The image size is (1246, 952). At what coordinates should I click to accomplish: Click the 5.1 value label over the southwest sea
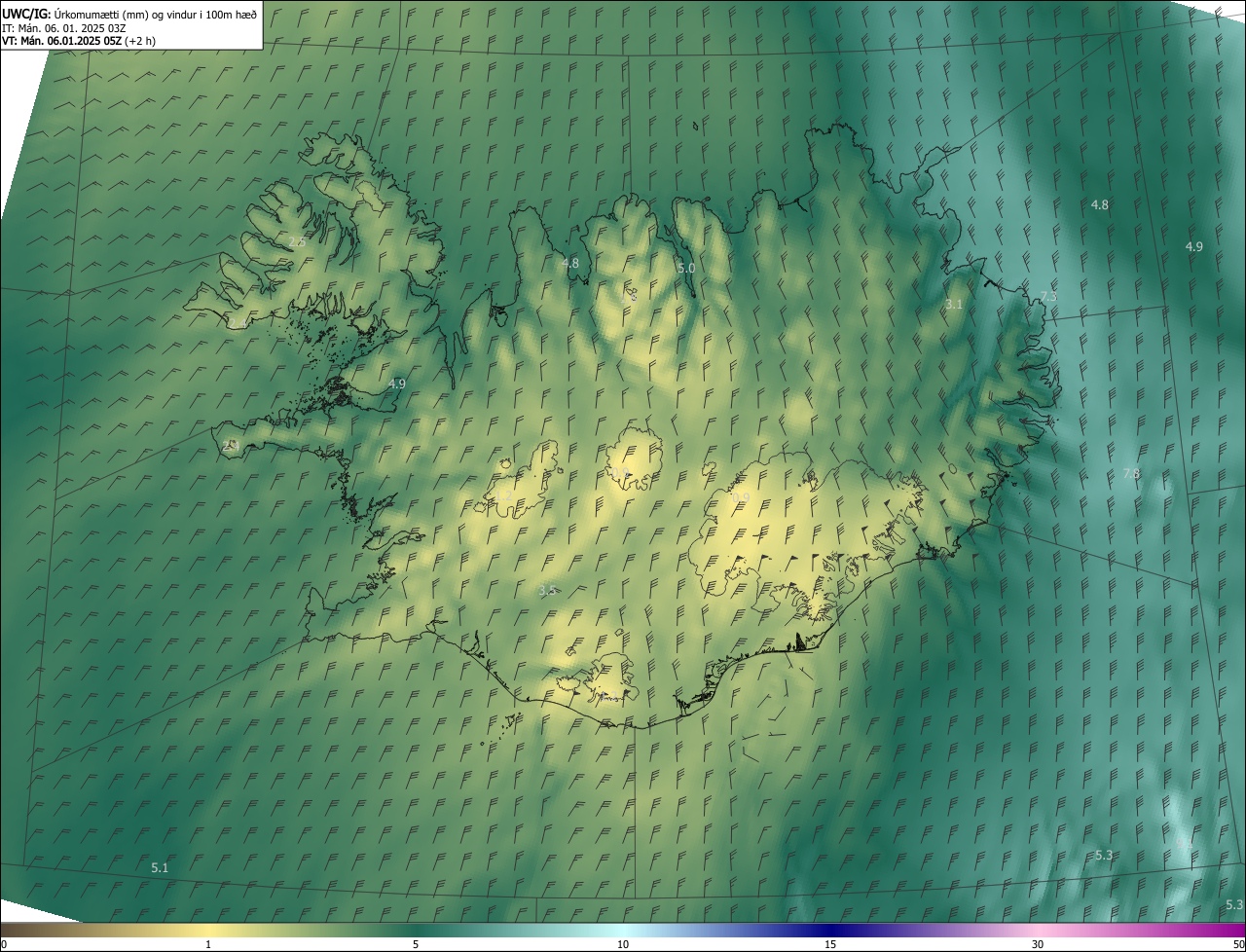tap(160, 867)
